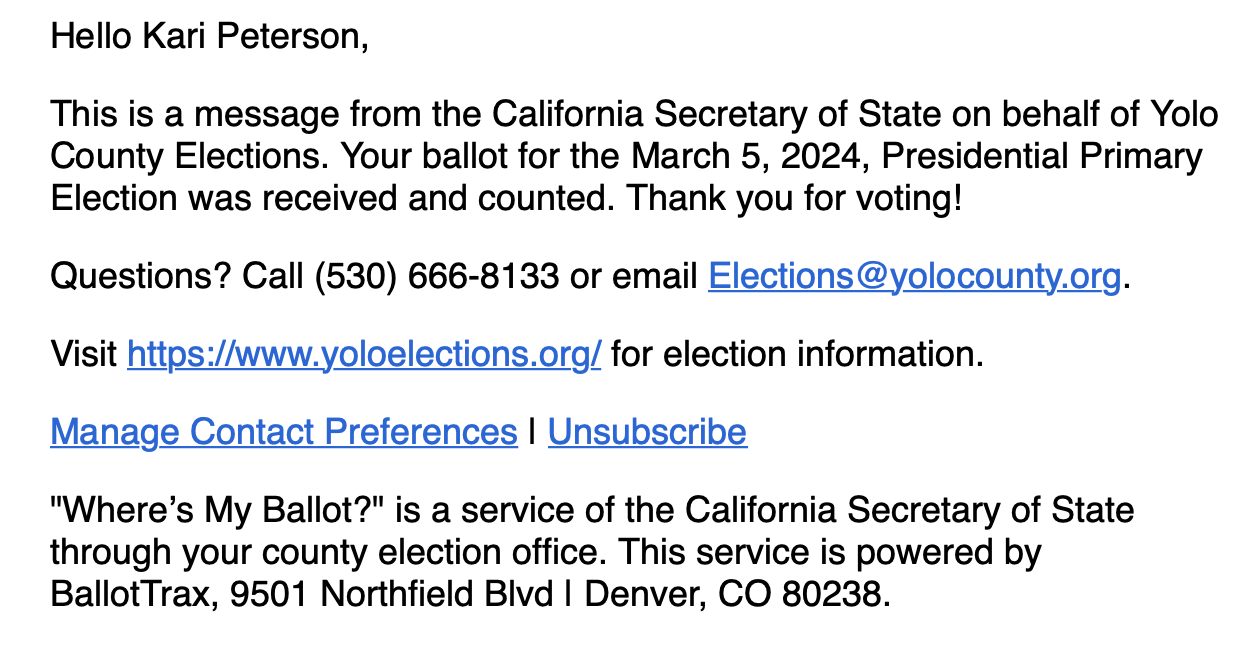1240x654 pixels.
Task: Click the "for election information" text
Action: pos(797,354)
